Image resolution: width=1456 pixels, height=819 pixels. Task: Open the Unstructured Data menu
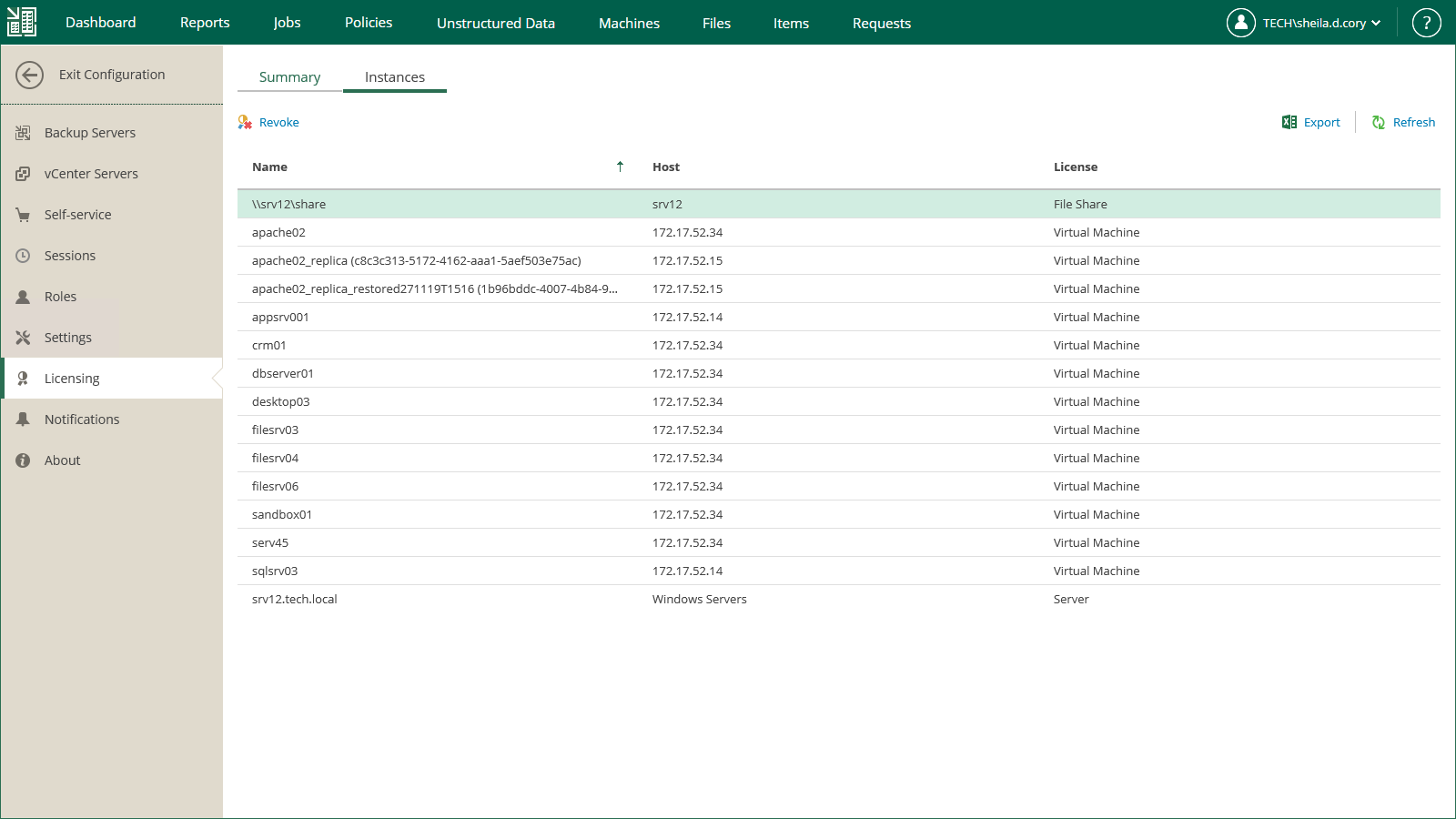[x=495, y=23]
